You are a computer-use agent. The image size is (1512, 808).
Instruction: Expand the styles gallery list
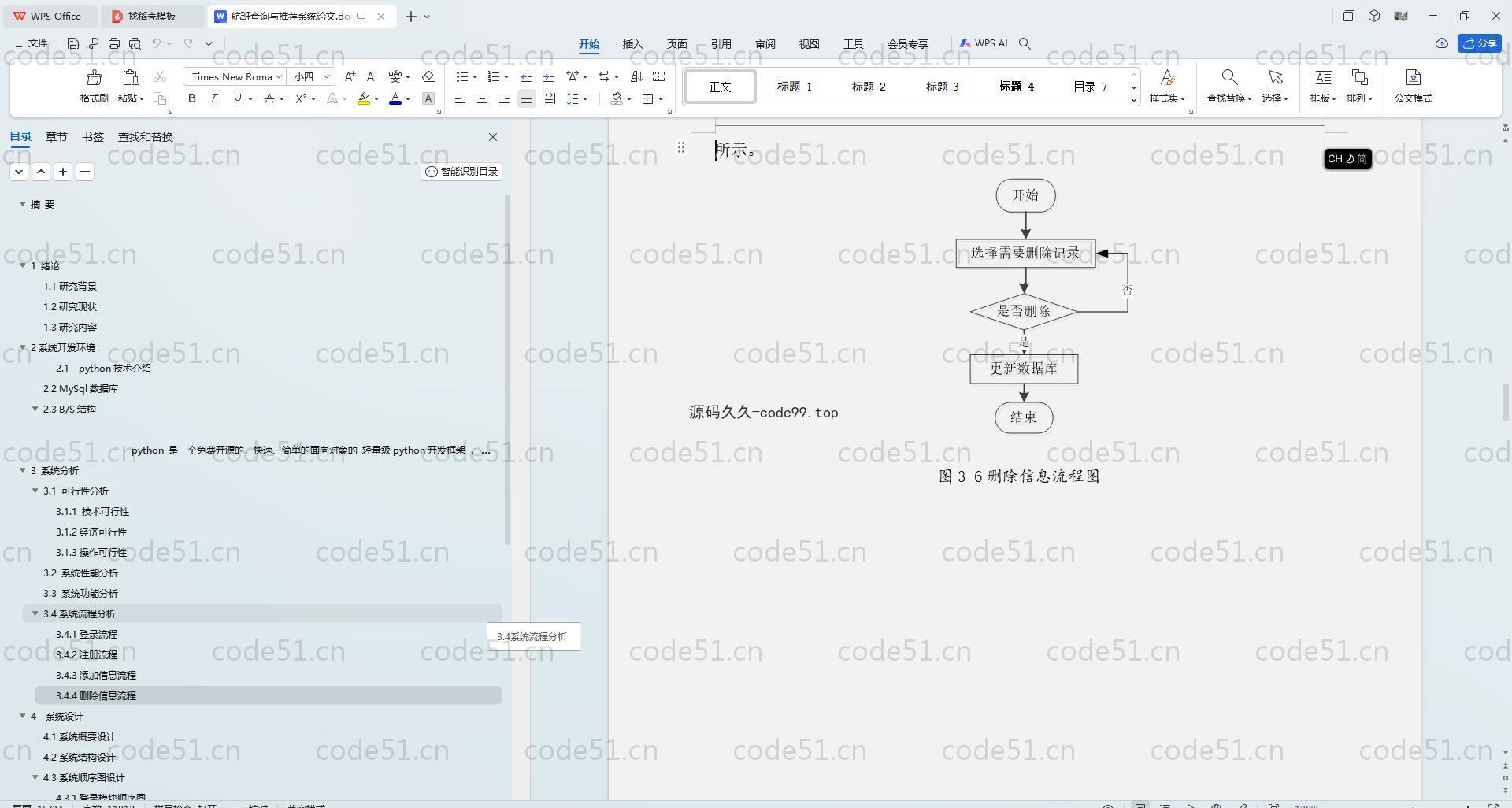click(1134, 99)
